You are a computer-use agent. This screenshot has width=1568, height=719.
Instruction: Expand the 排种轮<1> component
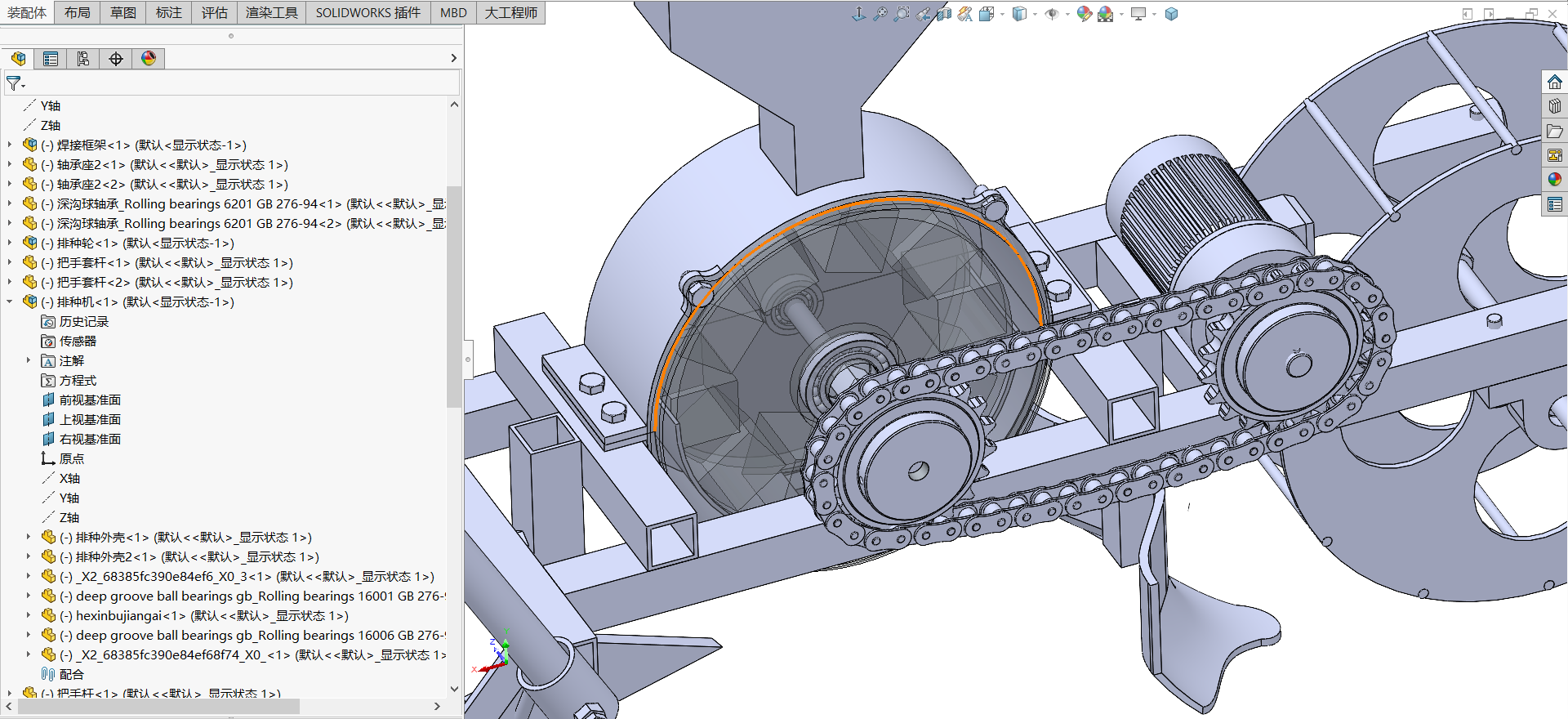click(10, 243)
